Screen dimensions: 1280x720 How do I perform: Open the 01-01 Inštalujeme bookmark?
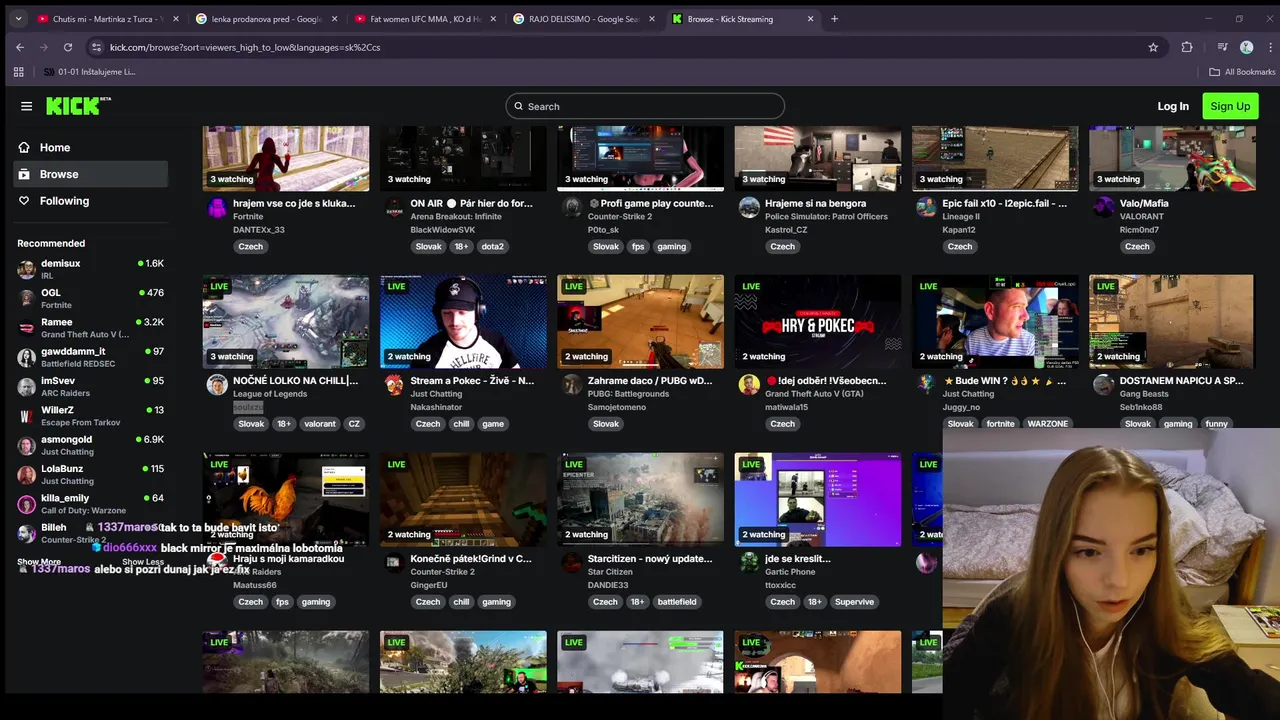[90, 72]
